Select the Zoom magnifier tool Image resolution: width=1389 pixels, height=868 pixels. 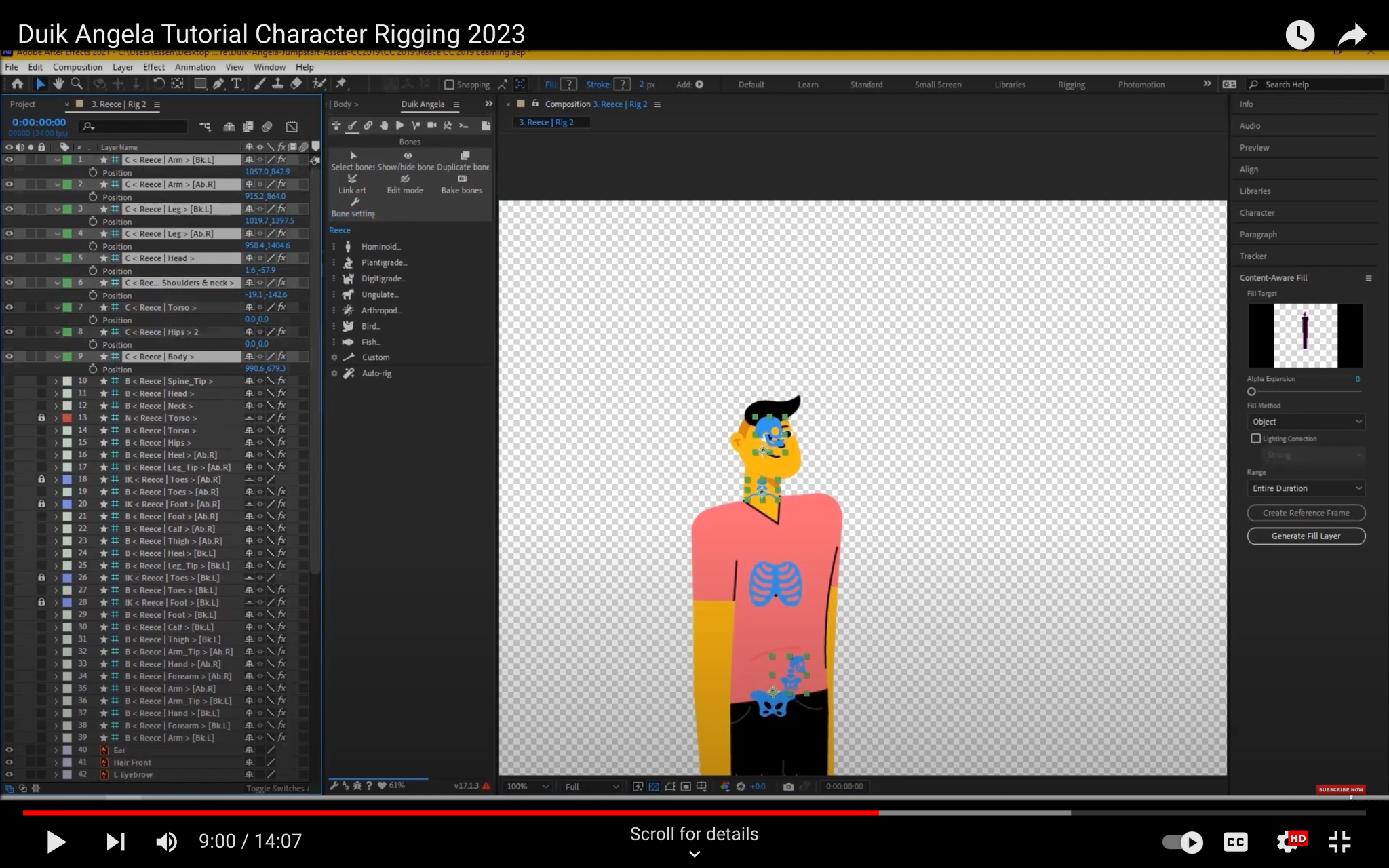point(77,83)
